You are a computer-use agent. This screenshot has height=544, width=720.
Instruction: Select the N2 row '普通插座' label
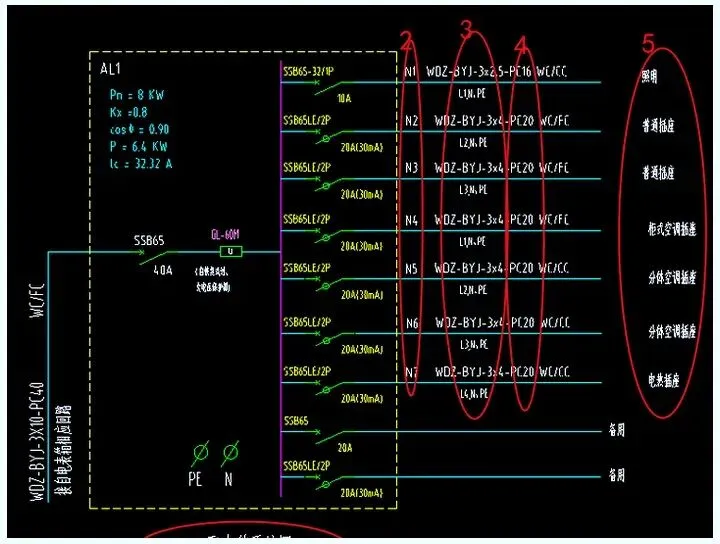click(x=658, y=125)
